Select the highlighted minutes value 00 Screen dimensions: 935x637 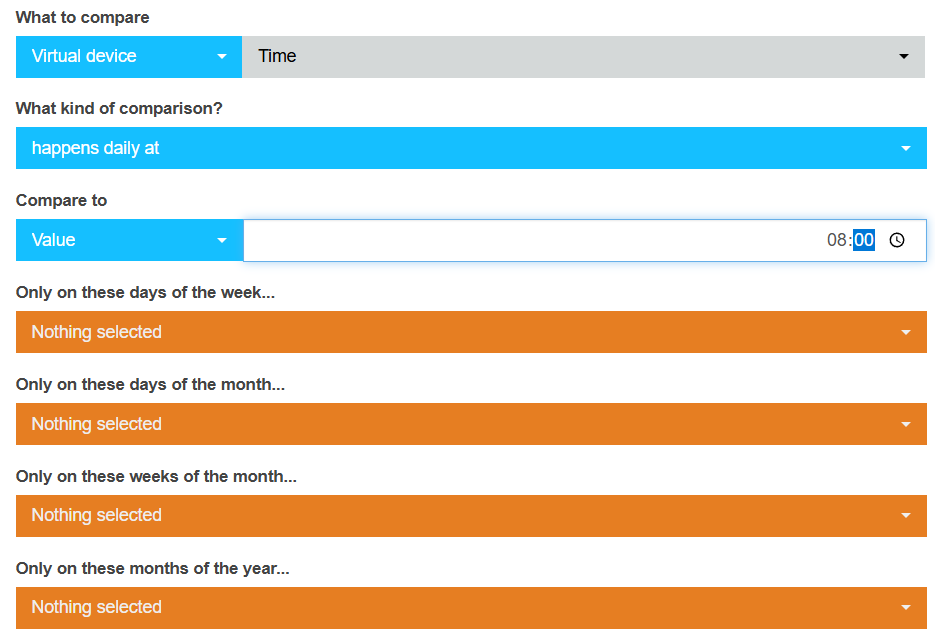click(x=864, y=240)
